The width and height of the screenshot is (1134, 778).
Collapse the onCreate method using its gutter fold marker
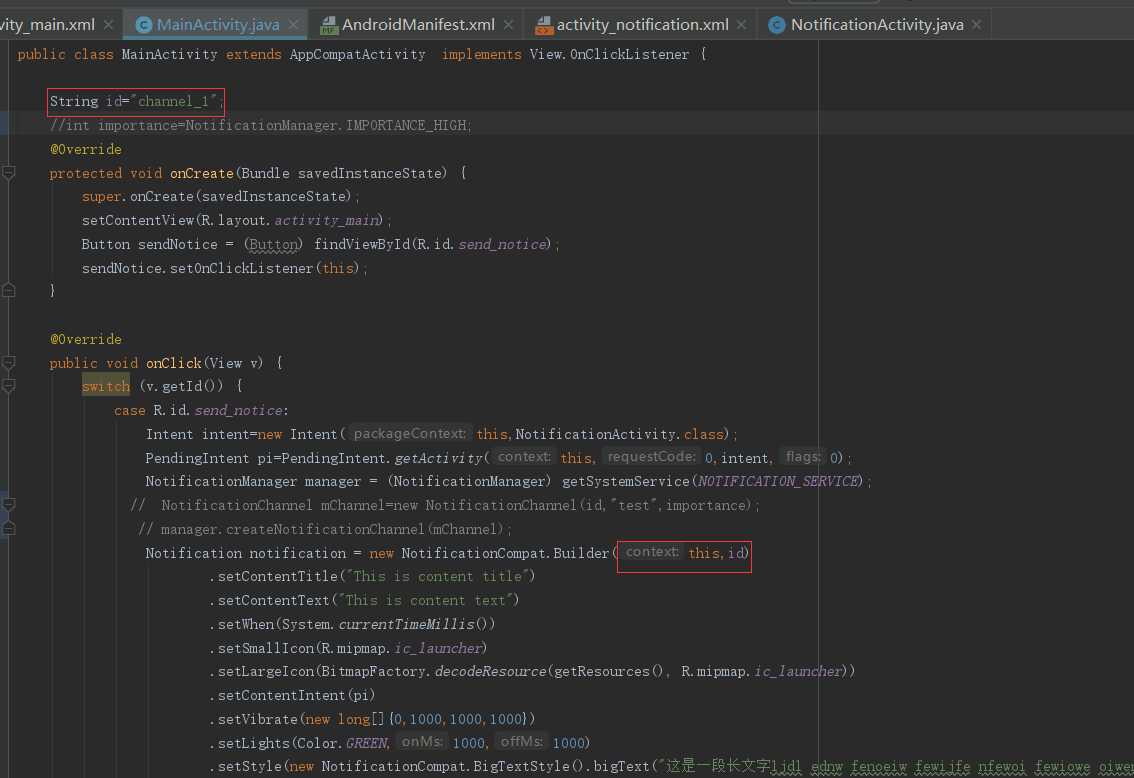tap(9, 173)
